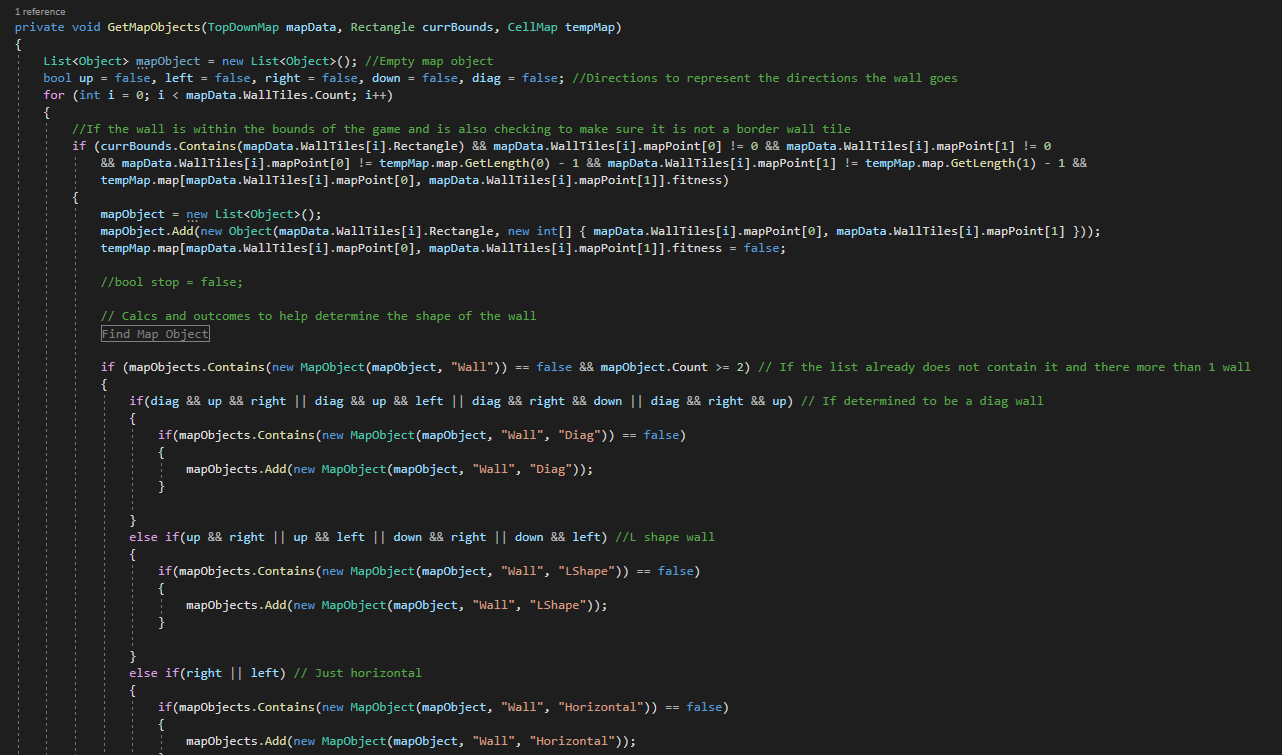
Task: Select the TopDownMap parameter type
Action: (x=243, y=27)
